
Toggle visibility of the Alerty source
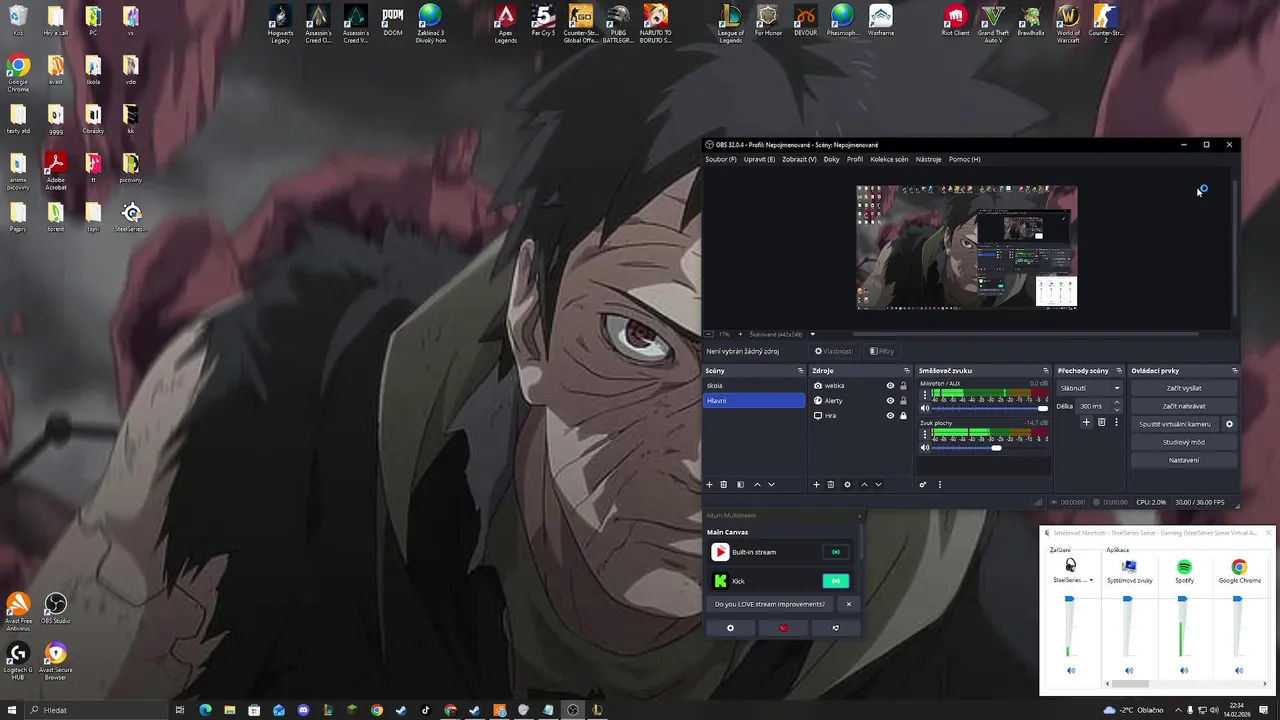[890, 401]
